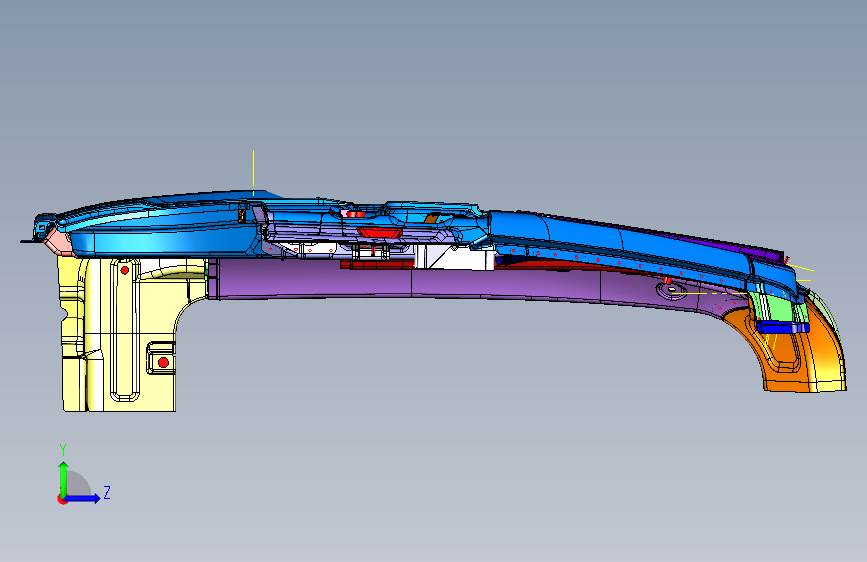Click the Y axis label text
The width and height of the screenshot is (867, 562).
[x=63, y=449]
